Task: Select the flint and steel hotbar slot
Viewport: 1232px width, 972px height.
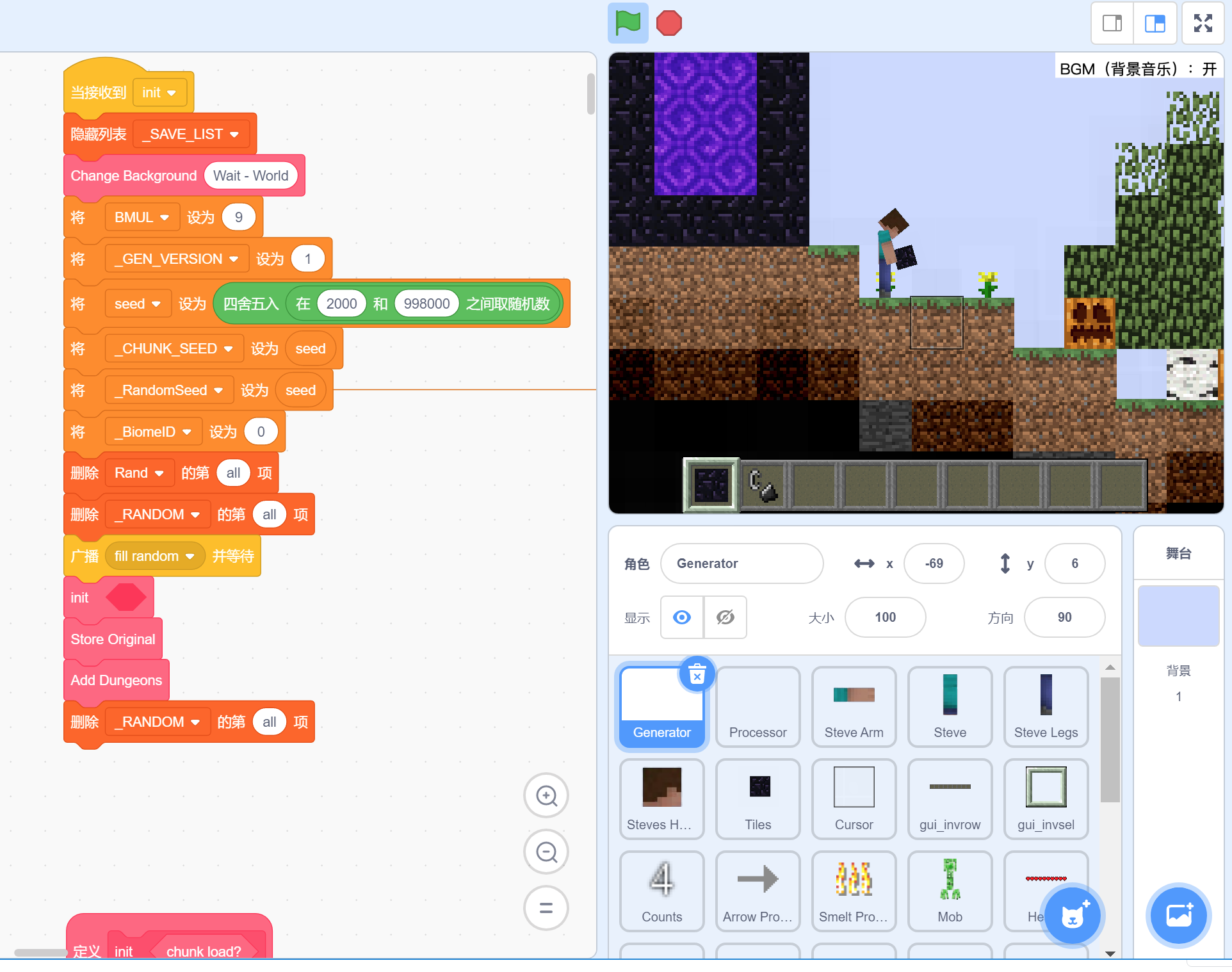Action: pyautogui.click(x=763, y=485)
